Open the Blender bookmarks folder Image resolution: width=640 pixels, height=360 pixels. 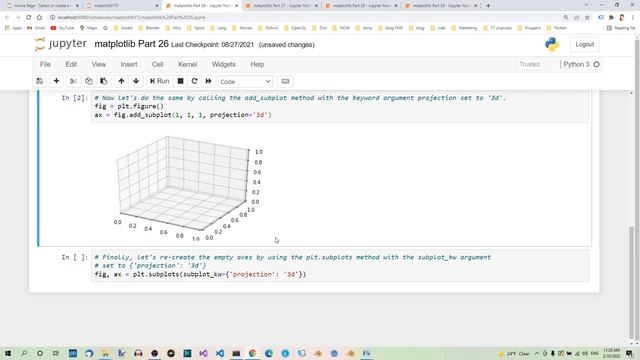149,28
